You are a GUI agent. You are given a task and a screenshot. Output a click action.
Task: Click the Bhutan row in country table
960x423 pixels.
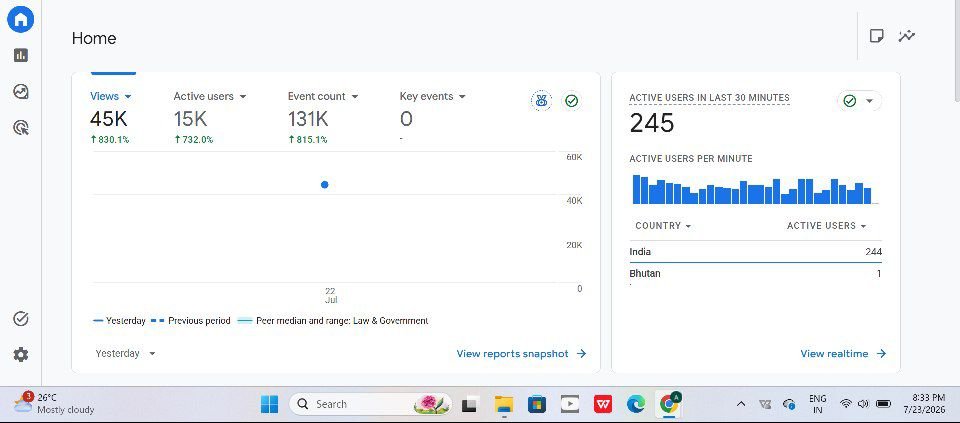coord(756,274)
